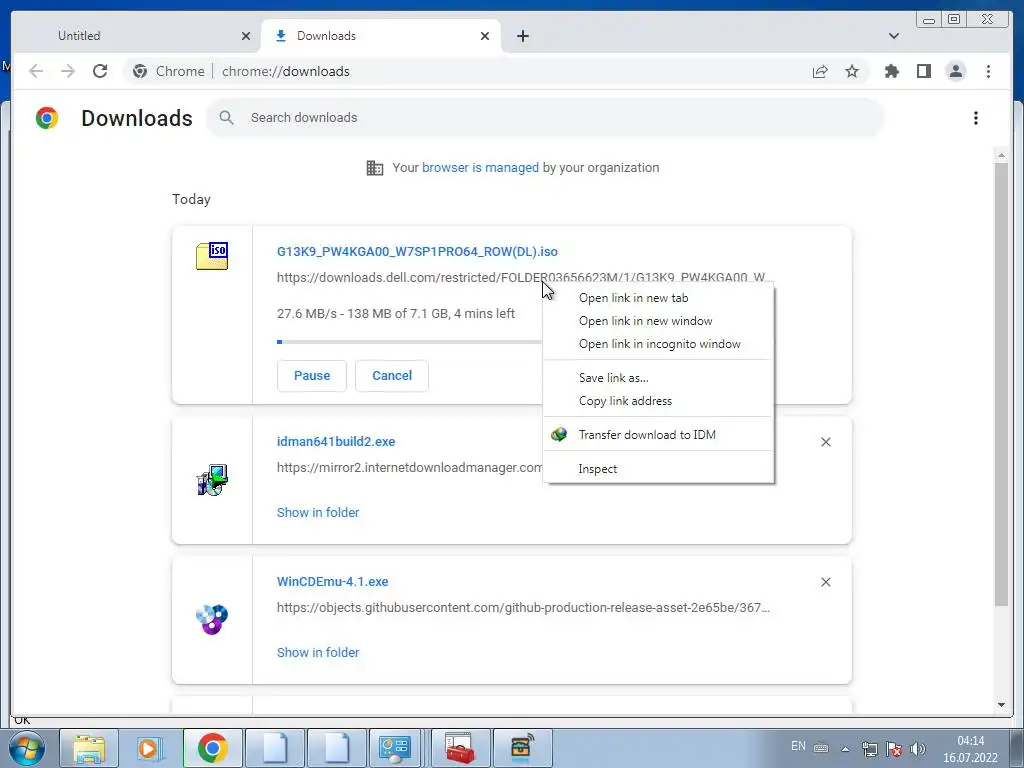Open the Extensions puzzle icon

coord(891,71)
